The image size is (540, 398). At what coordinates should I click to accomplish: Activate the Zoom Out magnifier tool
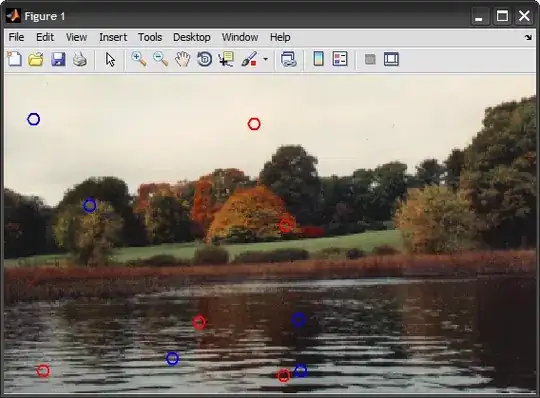point(160,59)
